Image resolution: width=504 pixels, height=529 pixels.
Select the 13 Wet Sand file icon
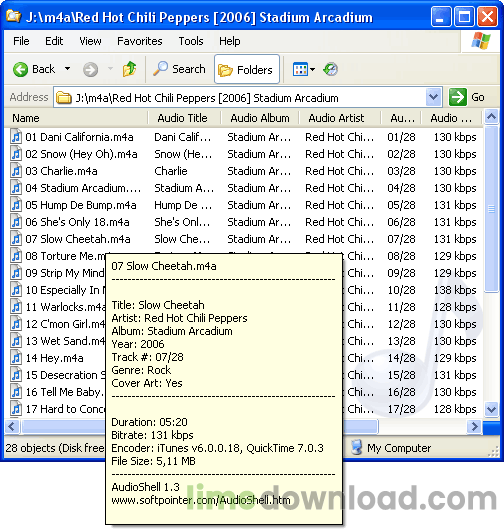16,340
